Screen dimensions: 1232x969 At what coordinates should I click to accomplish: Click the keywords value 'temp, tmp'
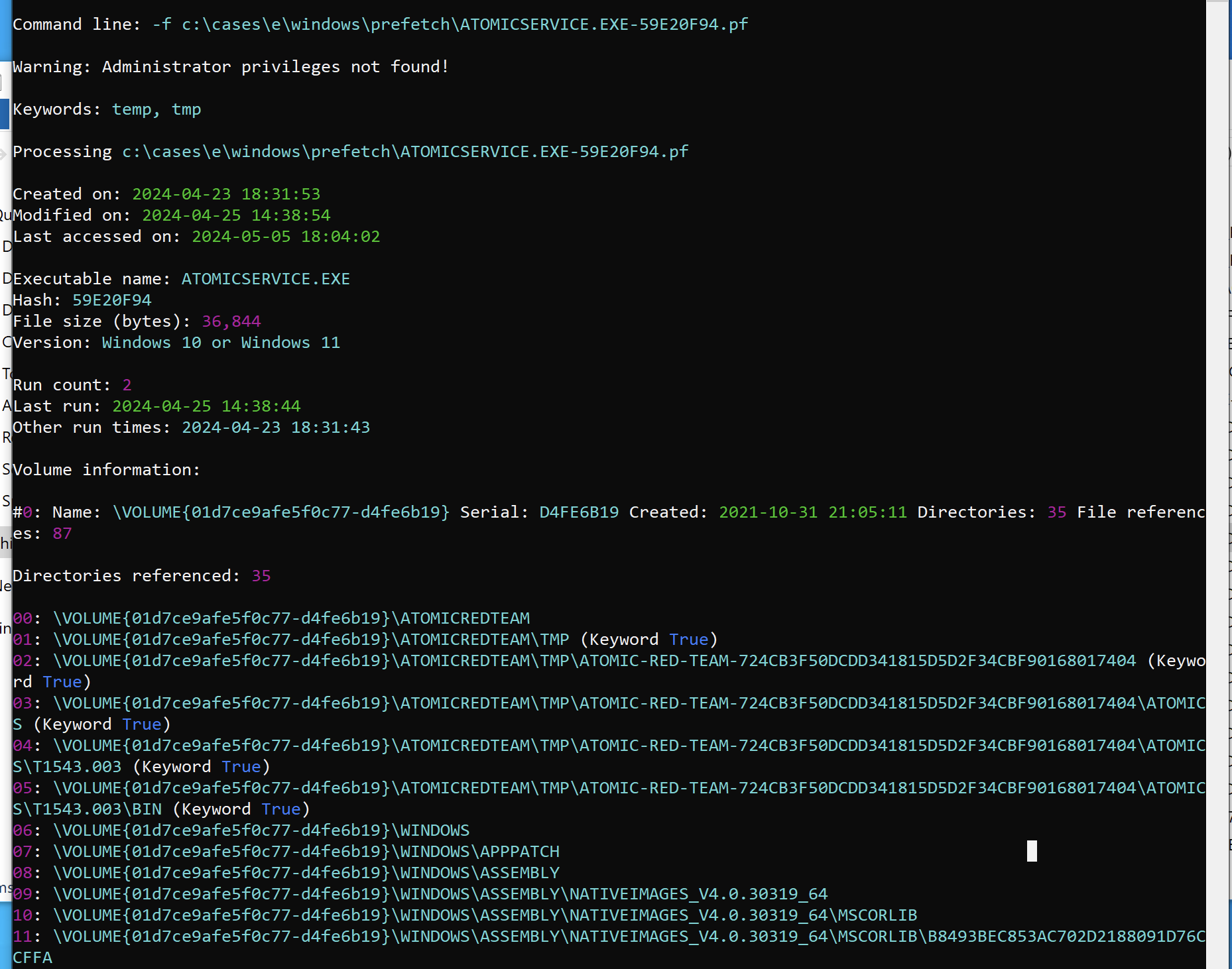tap(156, 109)
